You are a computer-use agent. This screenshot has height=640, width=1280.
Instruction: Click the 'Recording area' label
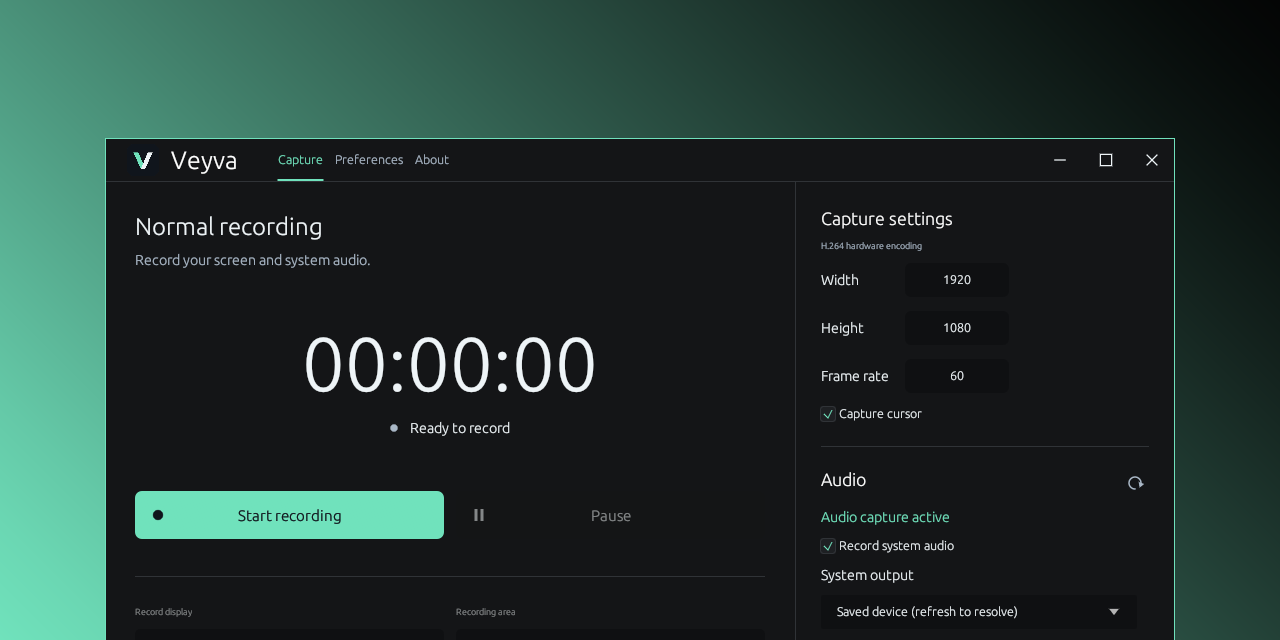coord(485,612)
